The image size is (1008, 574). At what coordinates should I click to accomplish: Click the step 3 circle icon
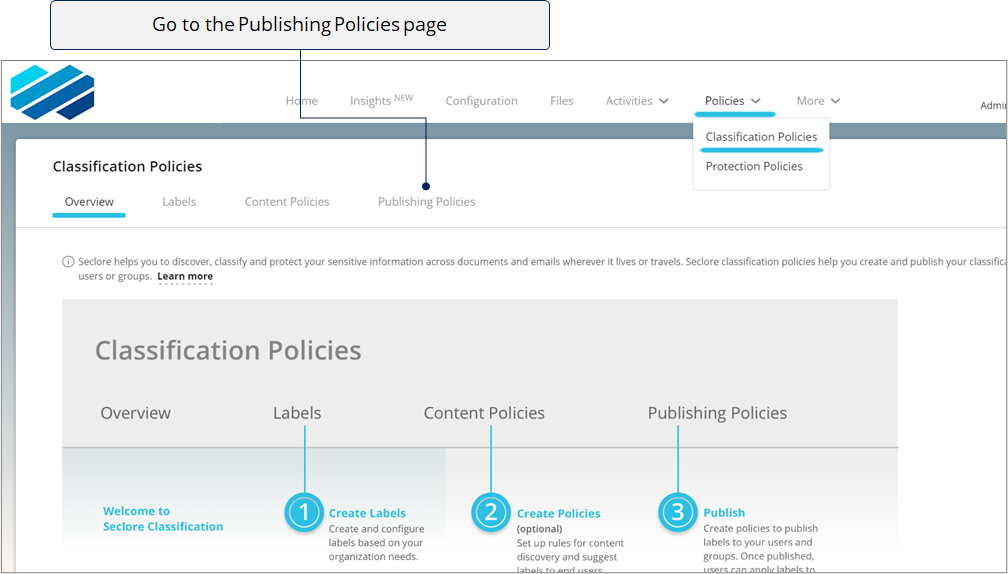[677, 513]
